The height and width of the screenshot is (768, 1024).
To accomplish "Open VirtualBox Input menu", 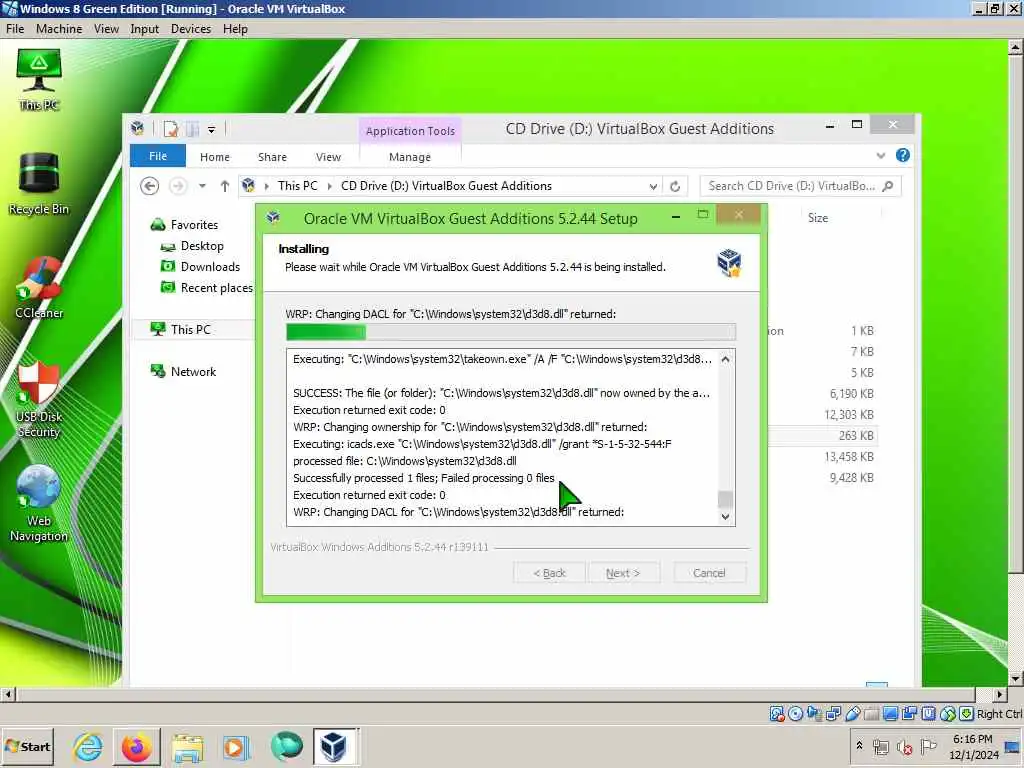I will click(x=144, y=29).
